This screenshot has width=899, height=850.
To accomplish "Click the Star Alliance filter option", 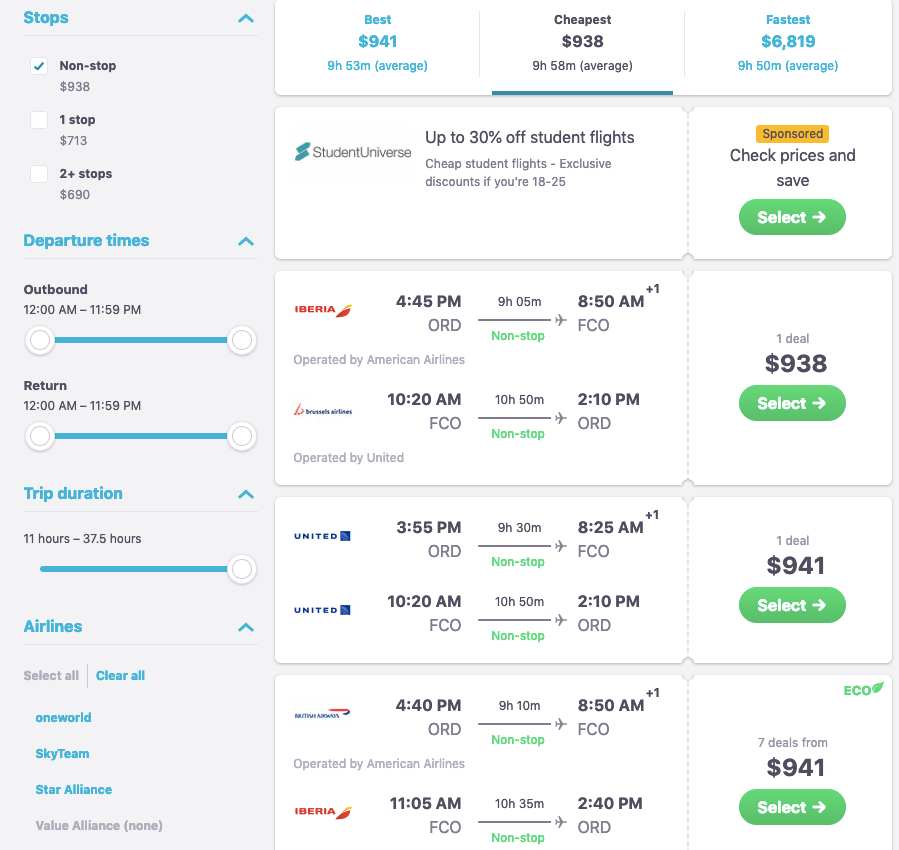I will [x=73, y=789].
